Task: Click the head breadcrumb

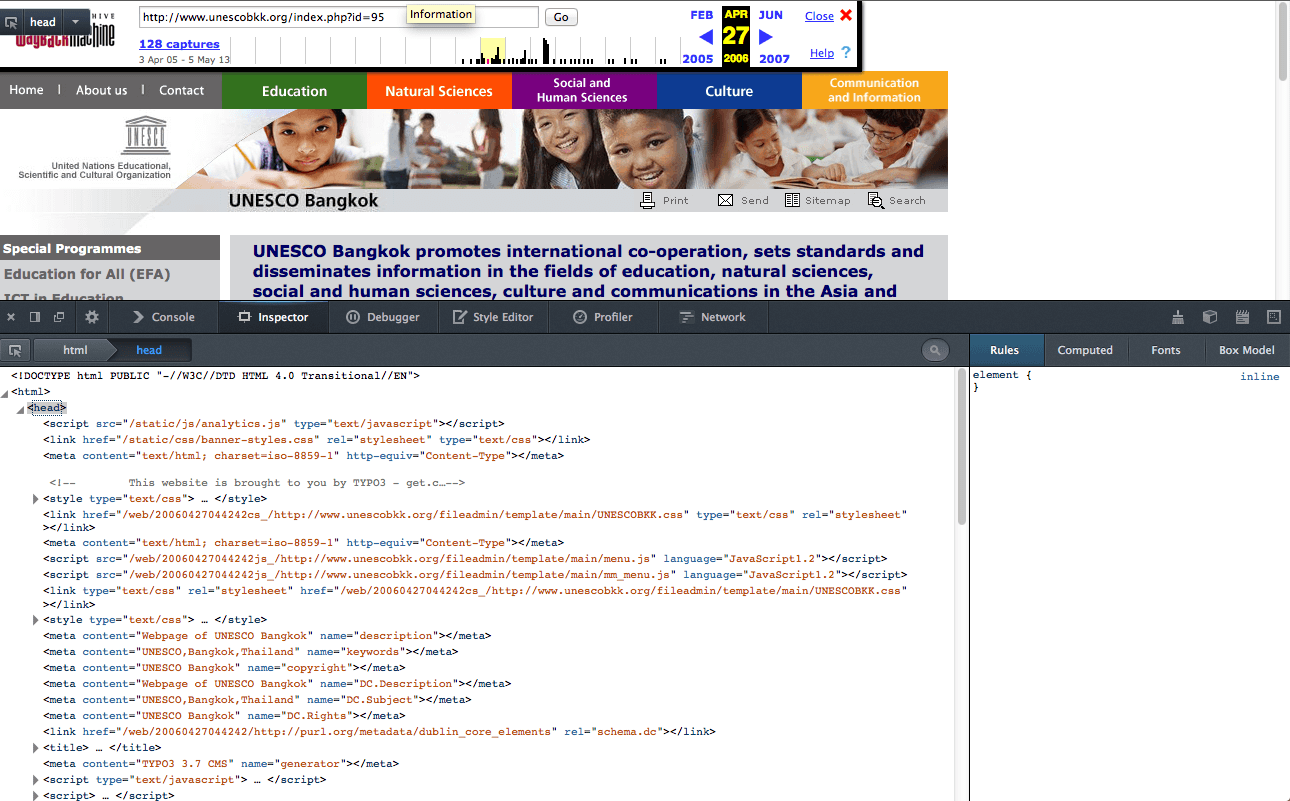Action: pos(149,350)
